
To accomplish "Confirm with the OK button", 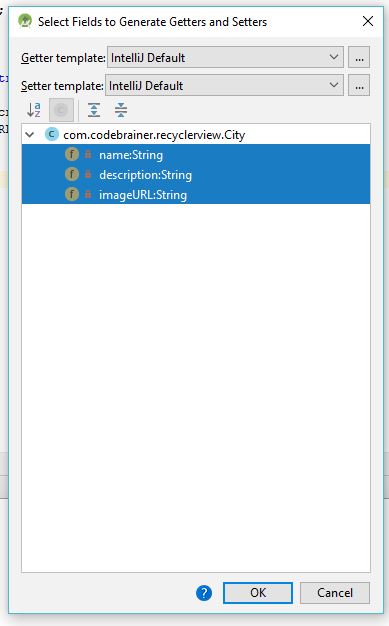I will tap(258, 592).
